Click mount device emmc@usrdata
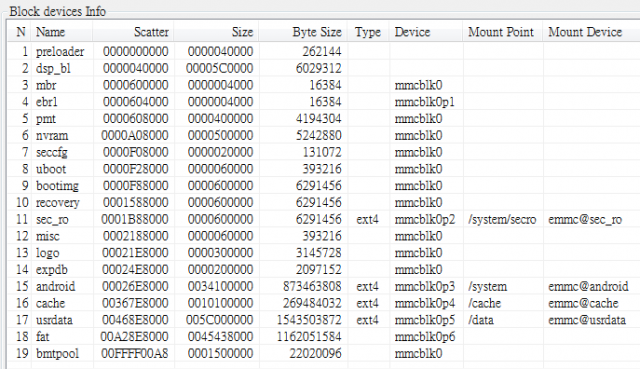Image resolution: width=640 pixels, height=369 pixels. click(x=587, y=320)
